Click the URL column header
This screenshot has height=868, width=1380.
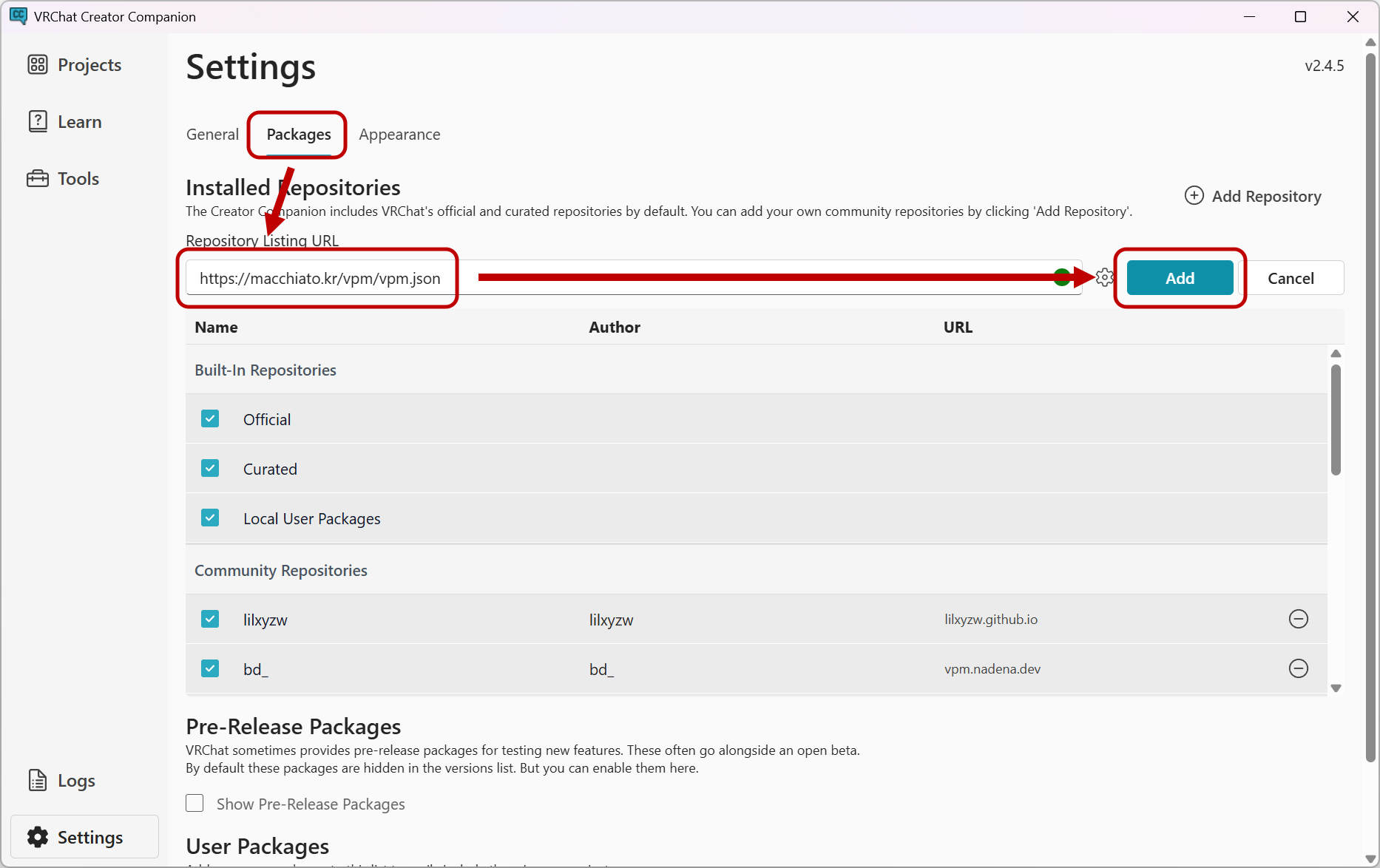(958, 327)
